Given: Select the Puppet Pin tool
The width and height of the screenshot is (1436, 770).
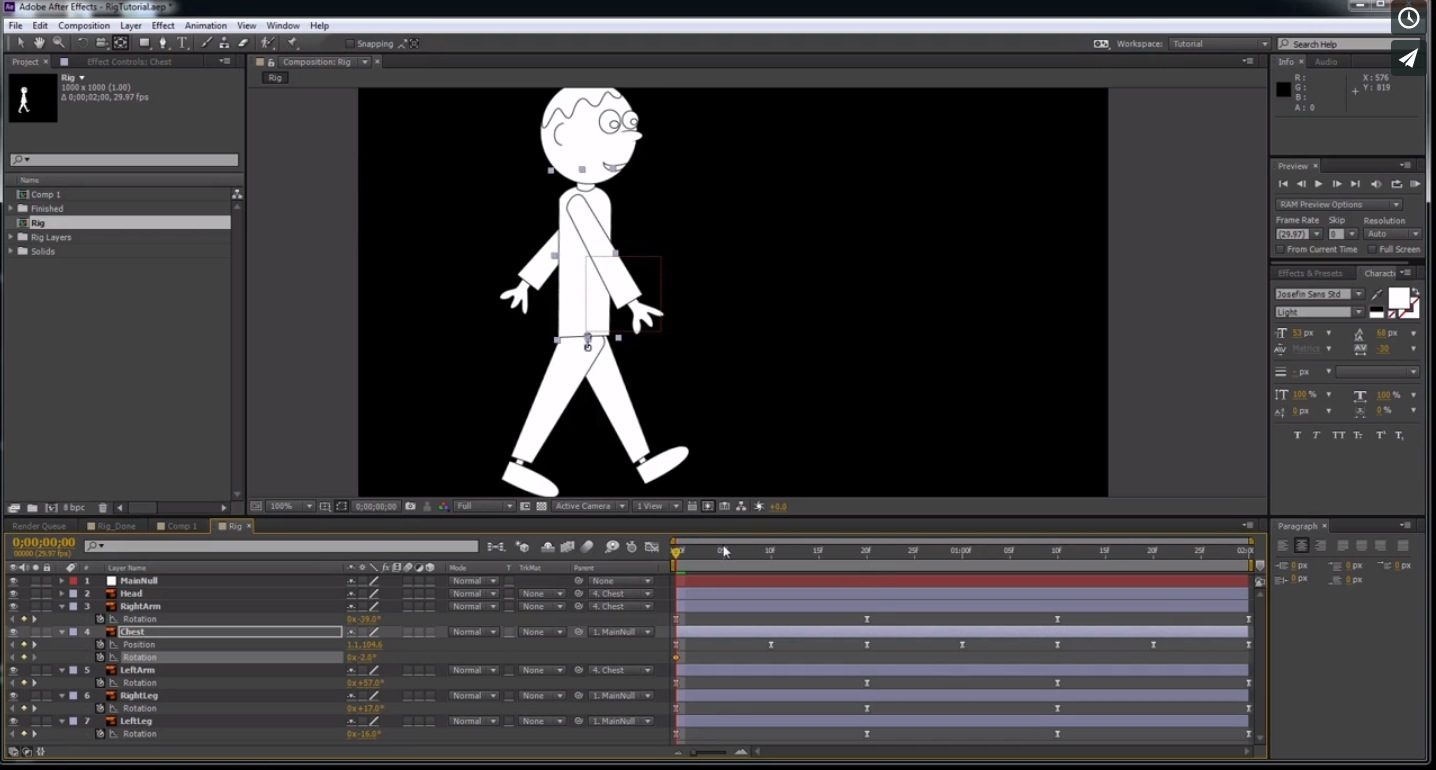Looking at the screenshot, I should 293,43.
